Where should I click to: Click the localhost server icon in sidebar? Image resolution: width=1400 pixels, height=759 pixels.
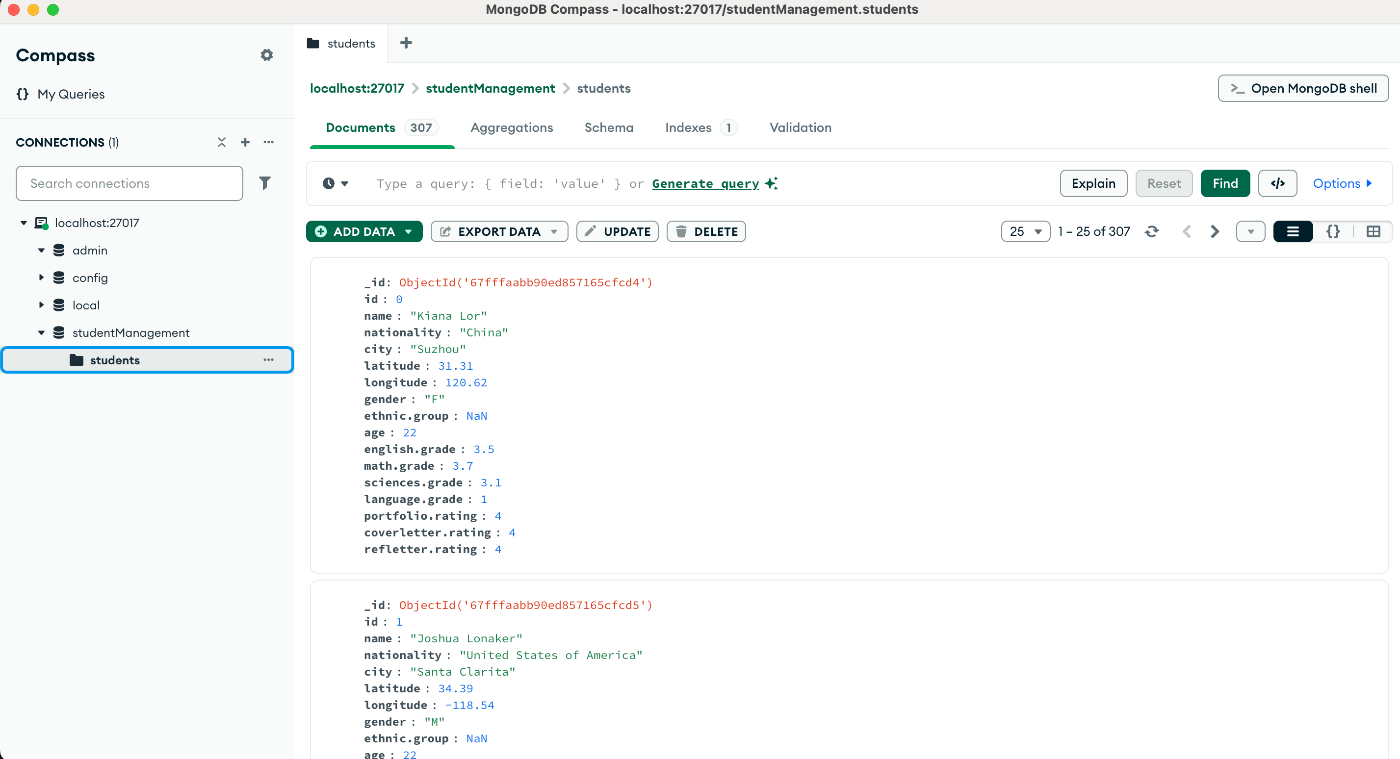pyautogui.click(x=41, y=223)
